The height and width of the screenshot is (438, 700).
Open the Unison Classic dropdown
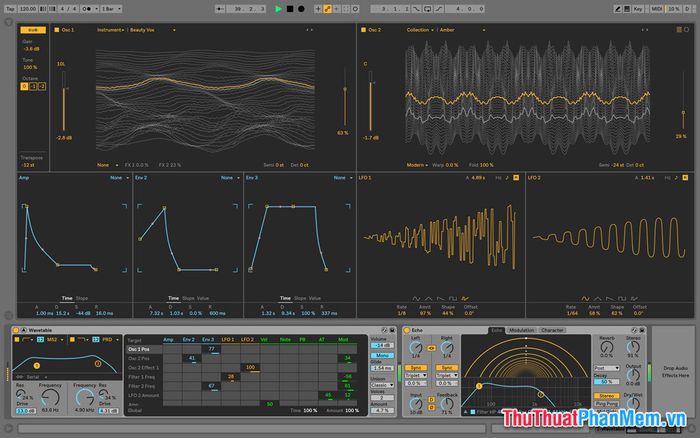tap(382, 385)
